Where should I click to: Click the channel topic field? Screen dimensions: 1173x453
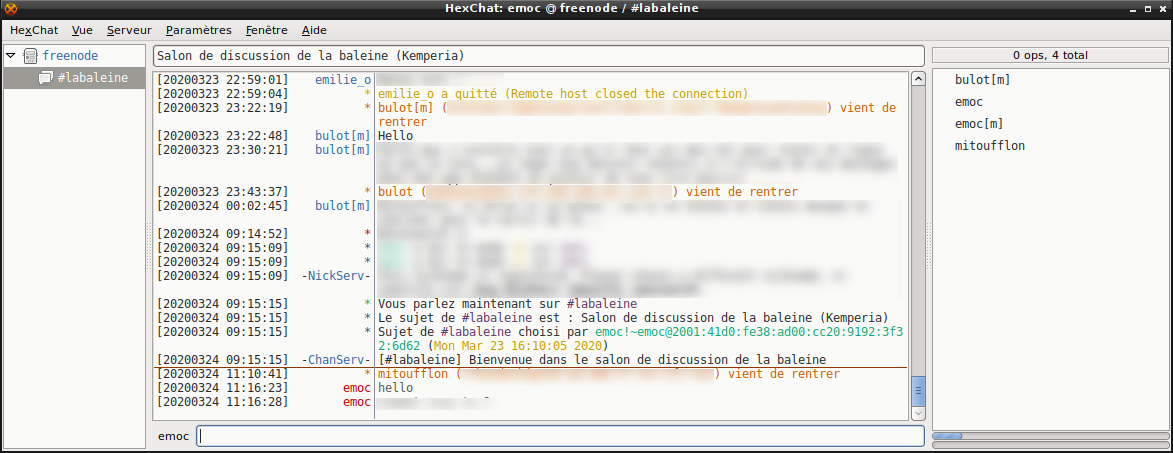539,56
